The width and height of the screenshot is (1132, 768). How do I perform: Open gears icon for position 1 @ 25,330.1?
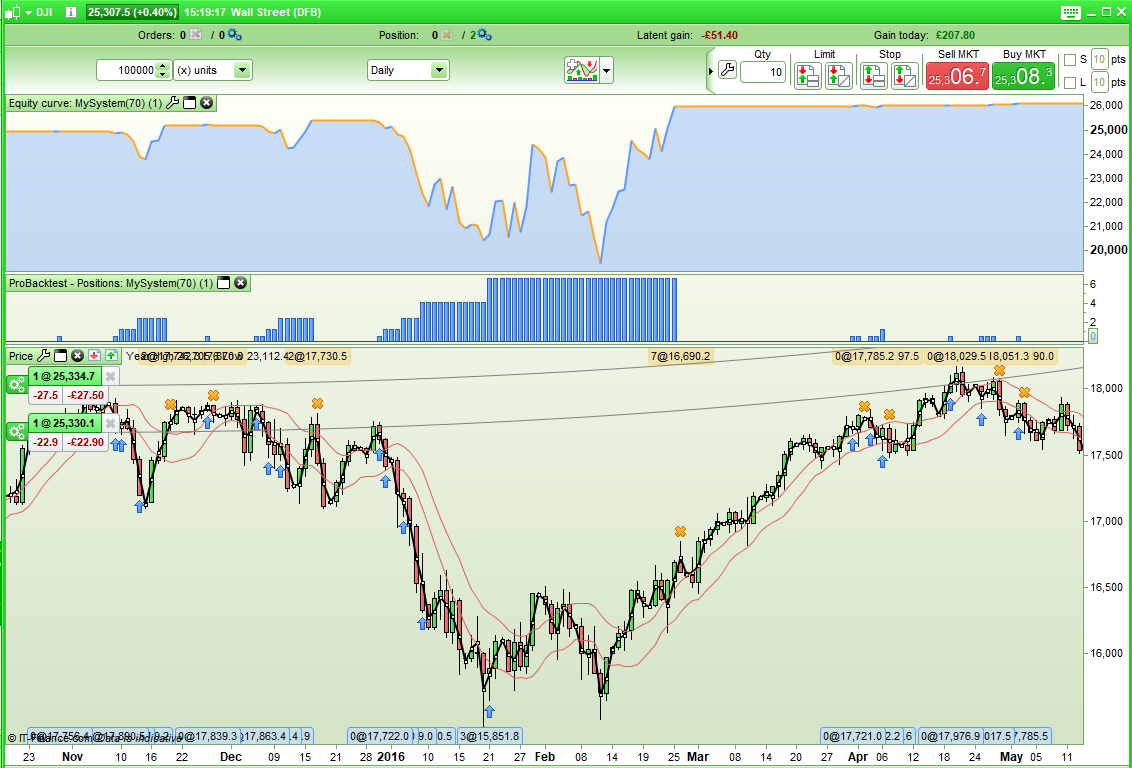[17, 432]
